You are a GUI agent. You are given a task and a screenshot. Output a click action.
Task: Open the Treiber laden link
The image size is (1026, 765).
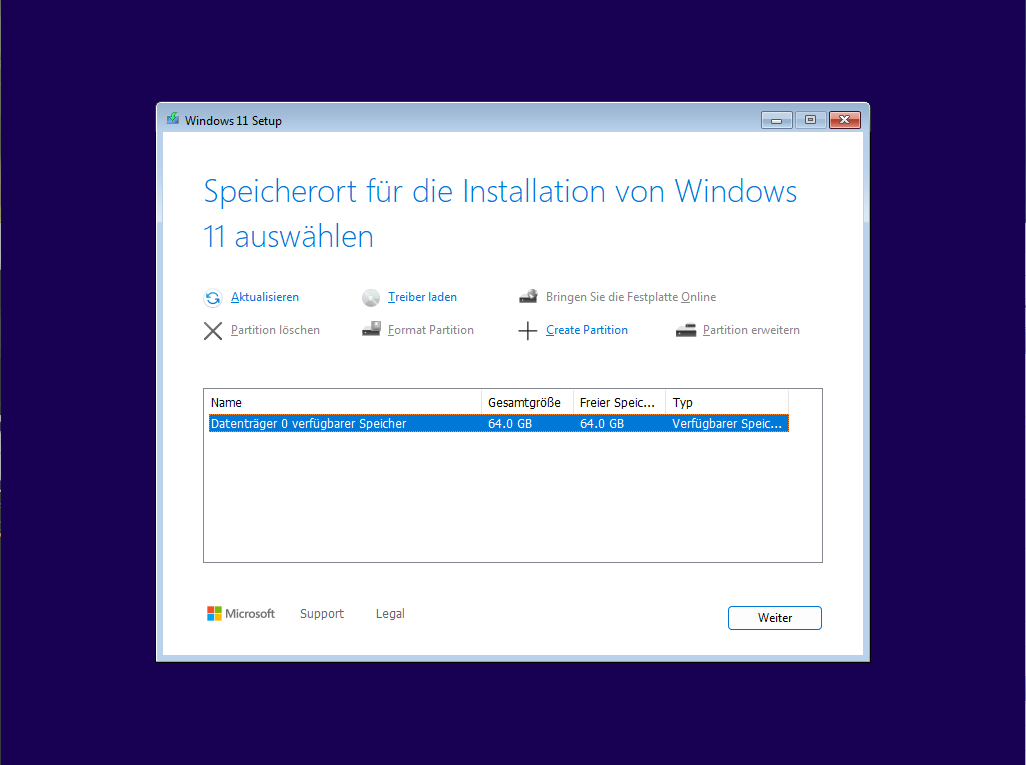(x=422, y=297)
